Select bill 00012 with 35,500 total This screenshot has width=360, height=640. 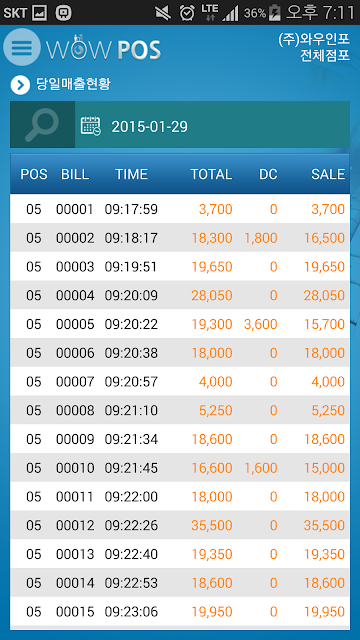(x=180, y=525)
